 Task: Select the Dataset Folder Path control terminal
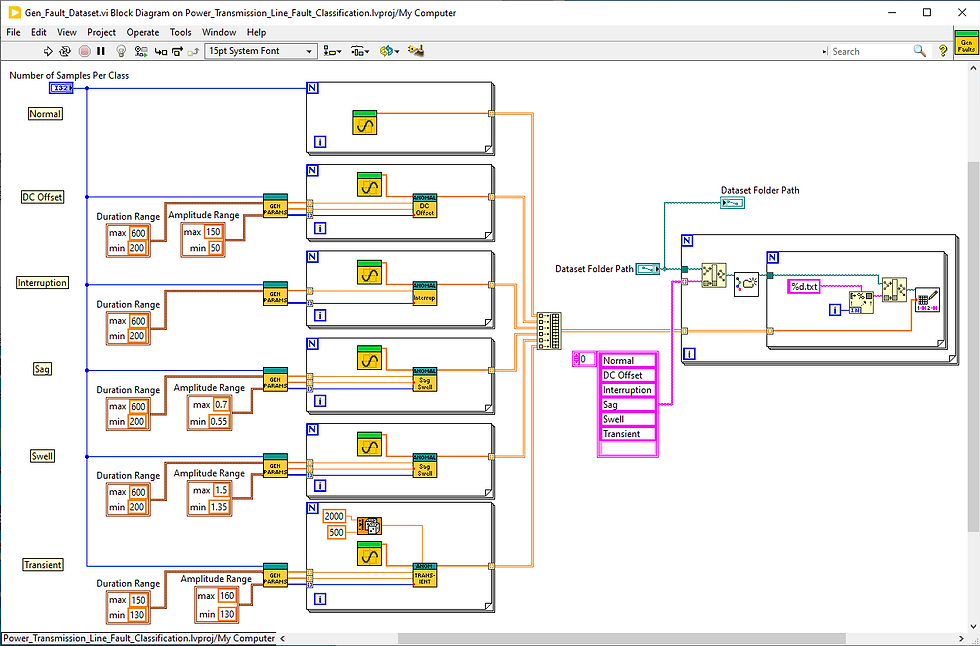click(648, 269)
